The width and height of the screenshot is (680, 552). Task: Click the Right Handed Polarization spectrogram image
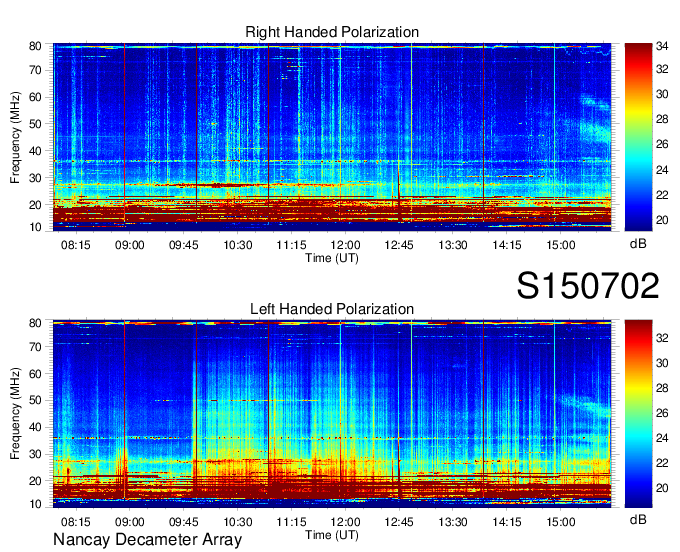(332, 137)
